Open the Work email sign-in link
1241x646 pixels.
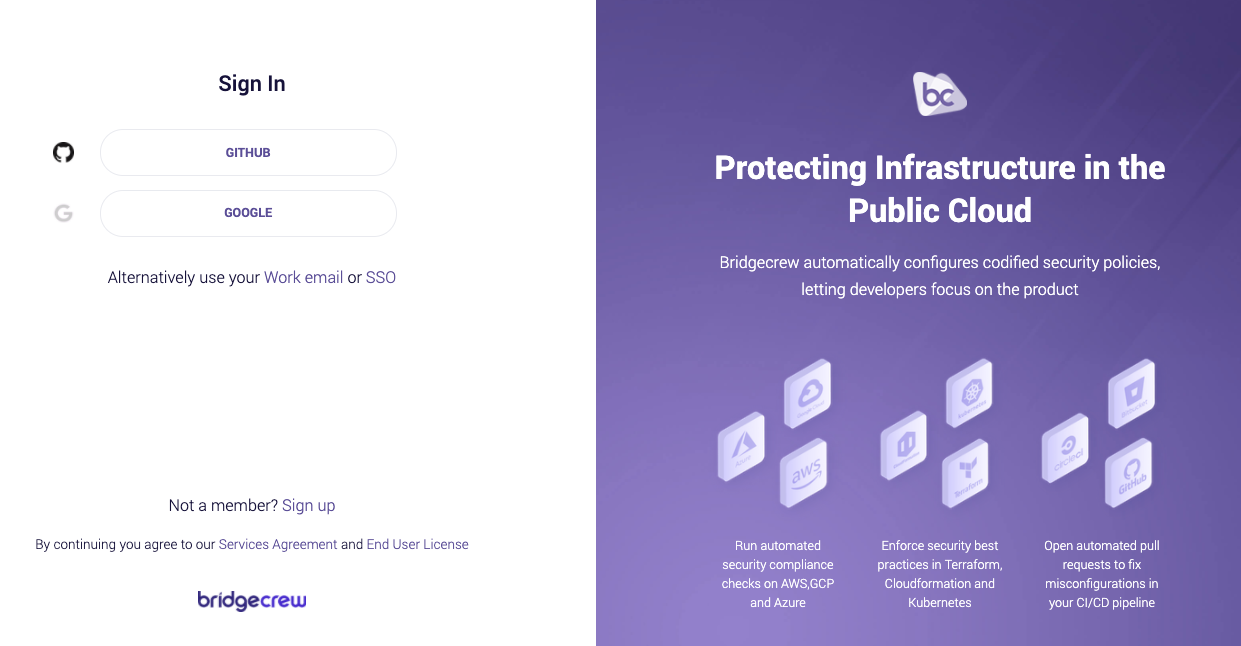pyautogui.click(x=303, y=278)
